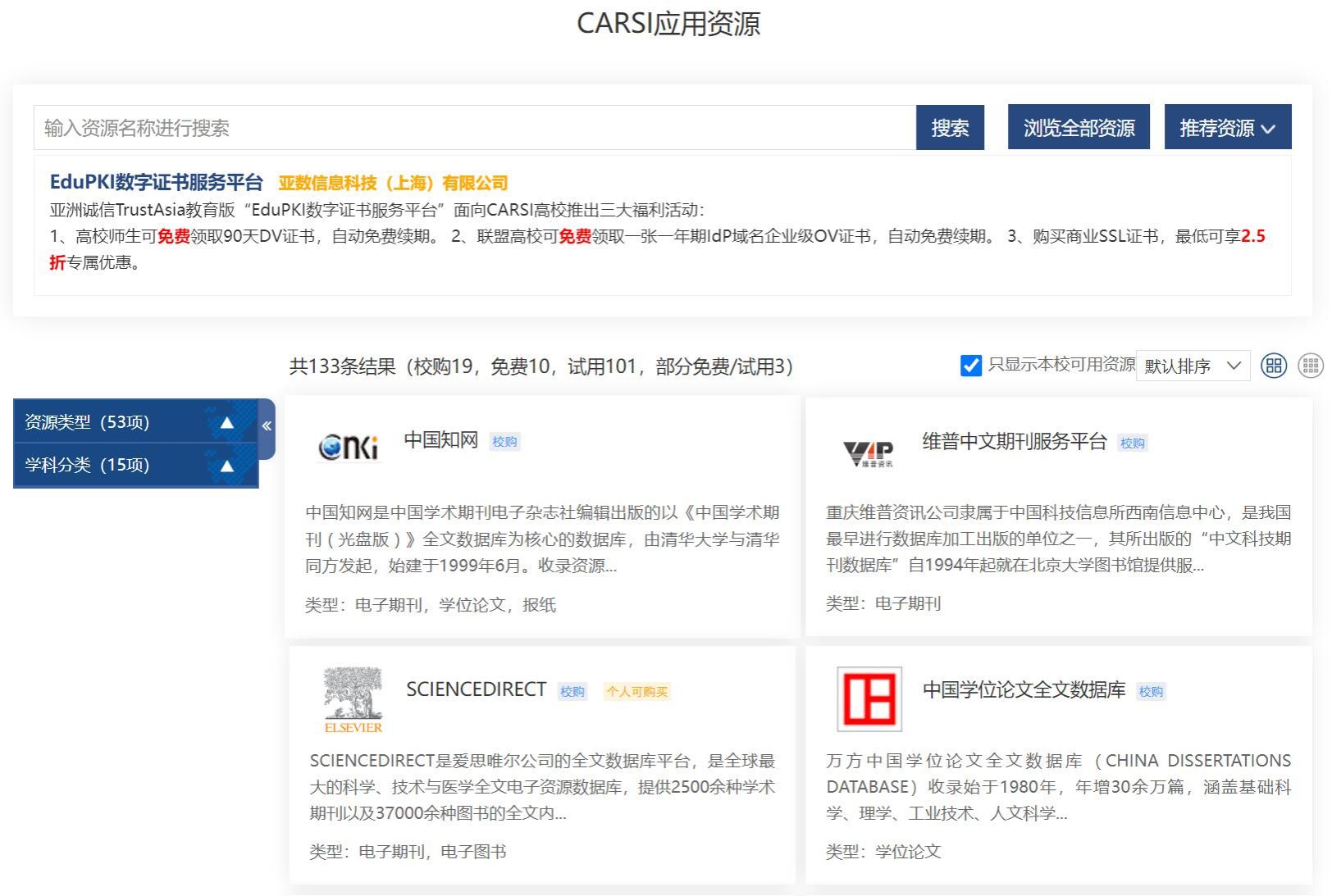Click the 校购 tag beside 中国知网
Screen dimensions: 1332x896
[504, 442]
